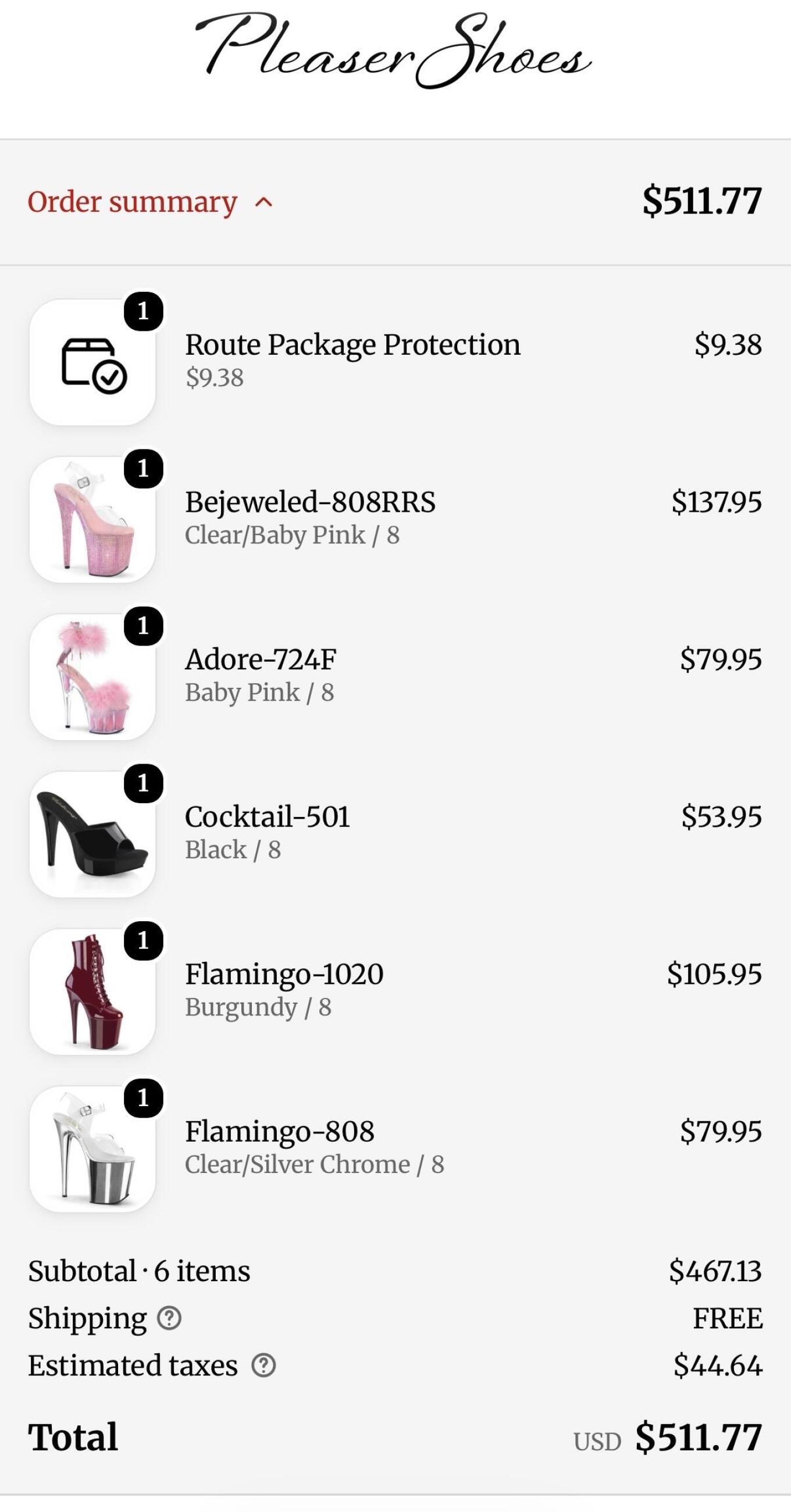
Task: Collapse the Order summary chevron
Action: coord(263,202)
